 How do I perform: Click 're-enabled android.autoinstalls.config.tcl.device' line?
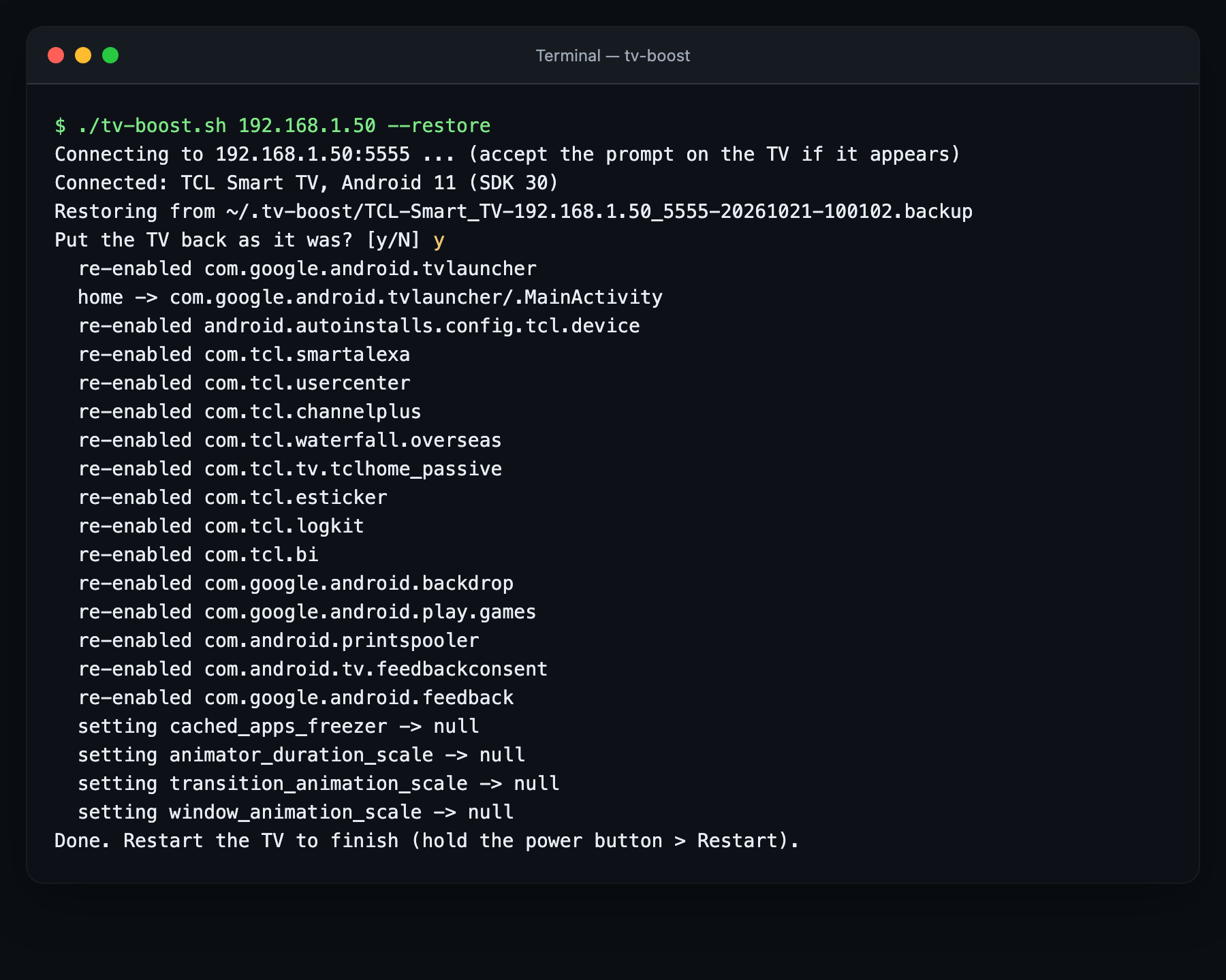(x=359, y=326)
